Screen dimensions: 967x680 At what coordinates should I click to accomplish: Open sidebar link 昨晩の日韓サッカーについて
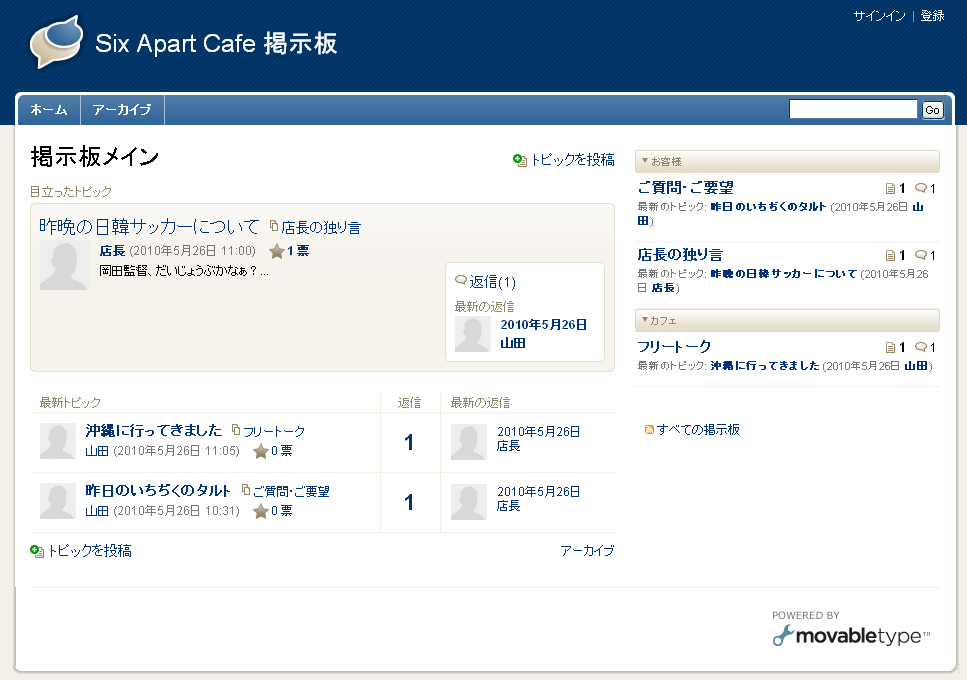coord(784,273)
